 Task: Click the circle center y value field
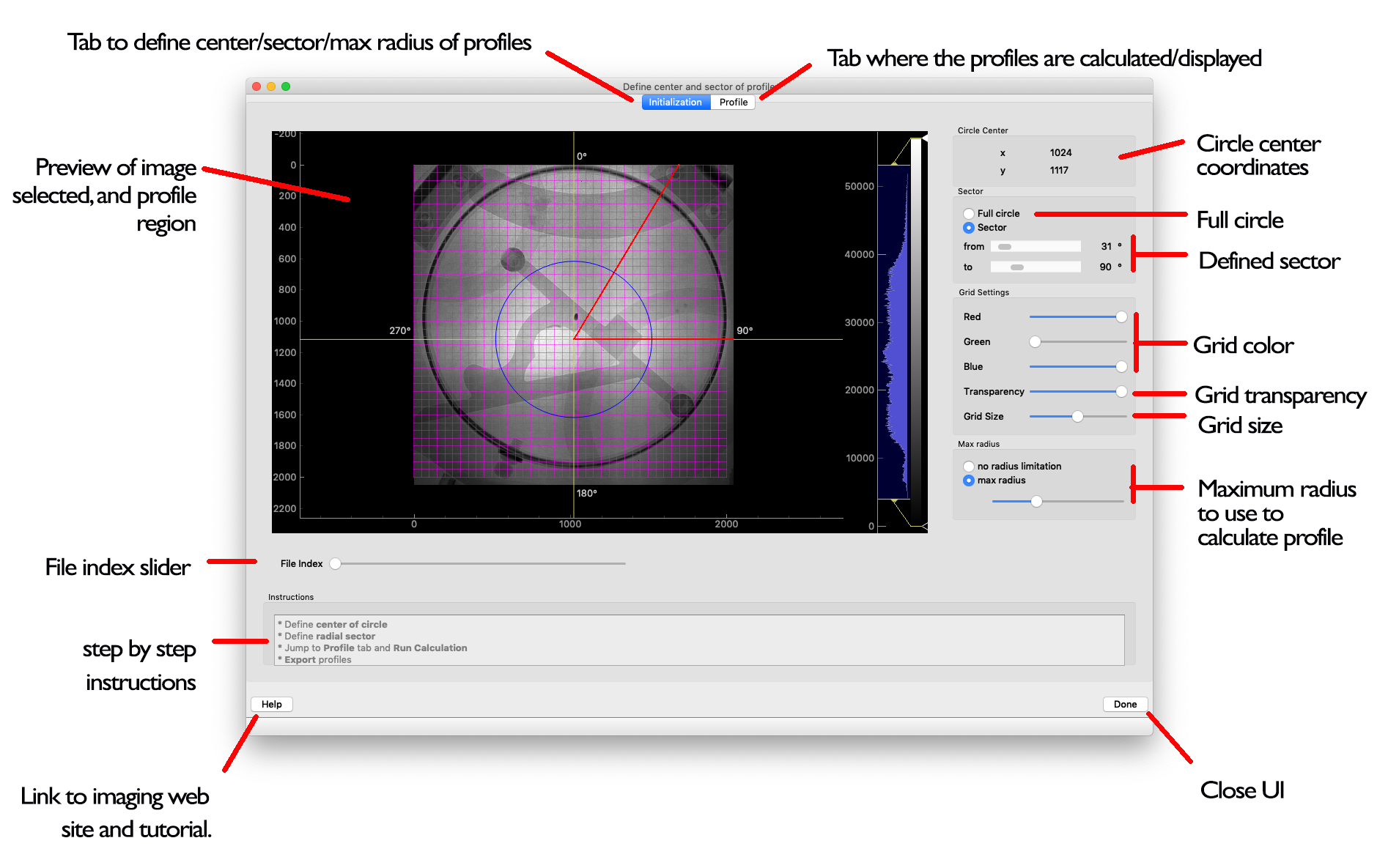click(1059, 171)
